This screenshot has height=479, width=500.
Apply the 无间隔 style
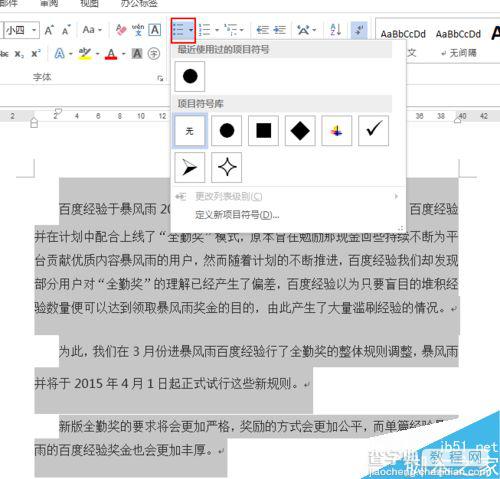coord(459,53)
